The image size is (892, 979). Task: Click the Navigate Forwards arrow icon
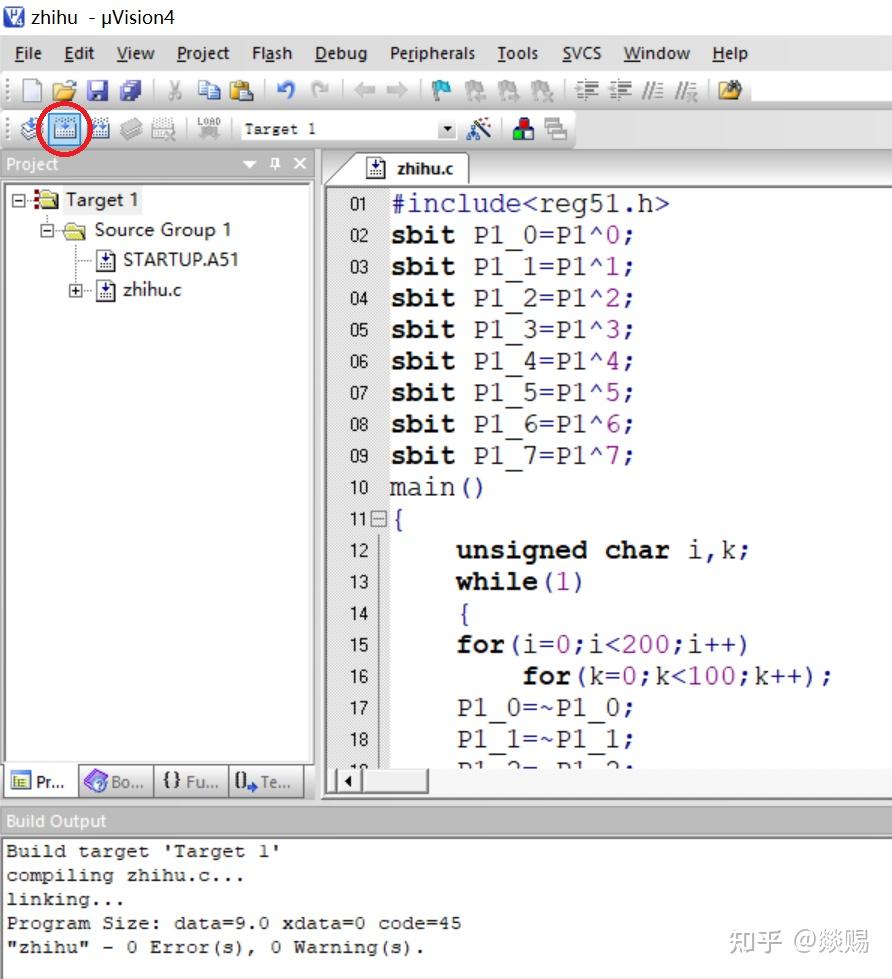point(397,91)
